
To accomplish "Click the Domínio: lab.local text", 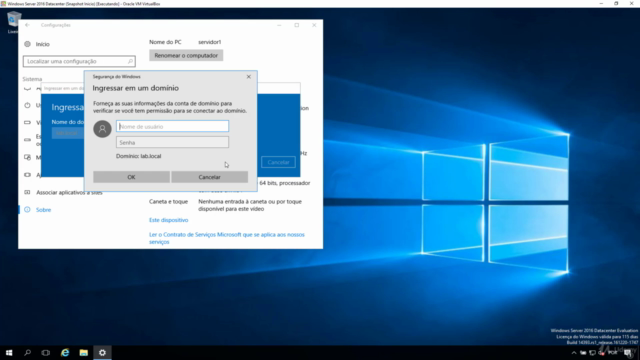I will [x=139, y=156].
